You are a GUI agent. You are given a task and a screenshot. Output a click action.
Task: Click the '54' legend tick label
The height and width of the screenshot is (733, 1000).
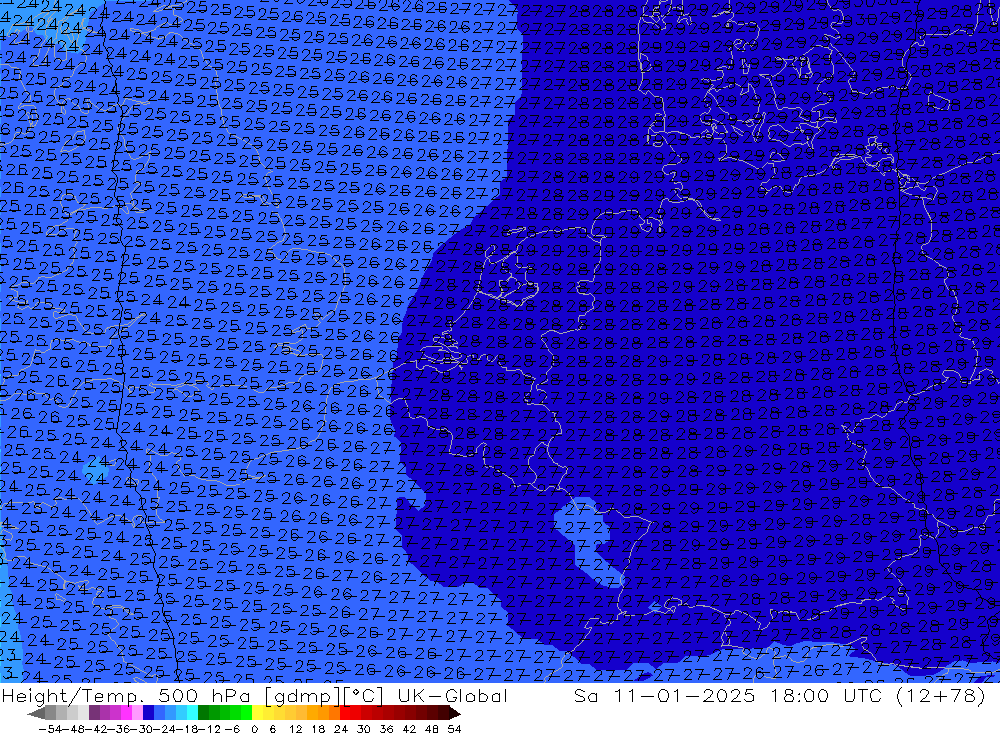pyautogui.click(x=454, y=729)
